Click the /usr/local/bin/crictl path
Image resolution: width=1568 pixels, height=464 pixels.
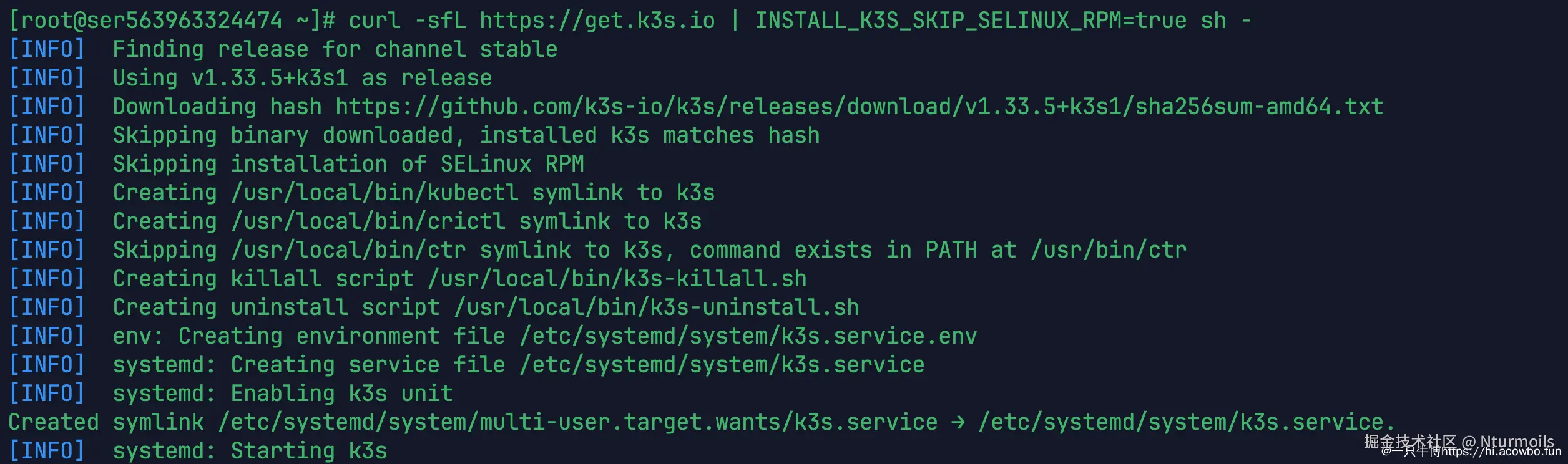coord(368,221)
